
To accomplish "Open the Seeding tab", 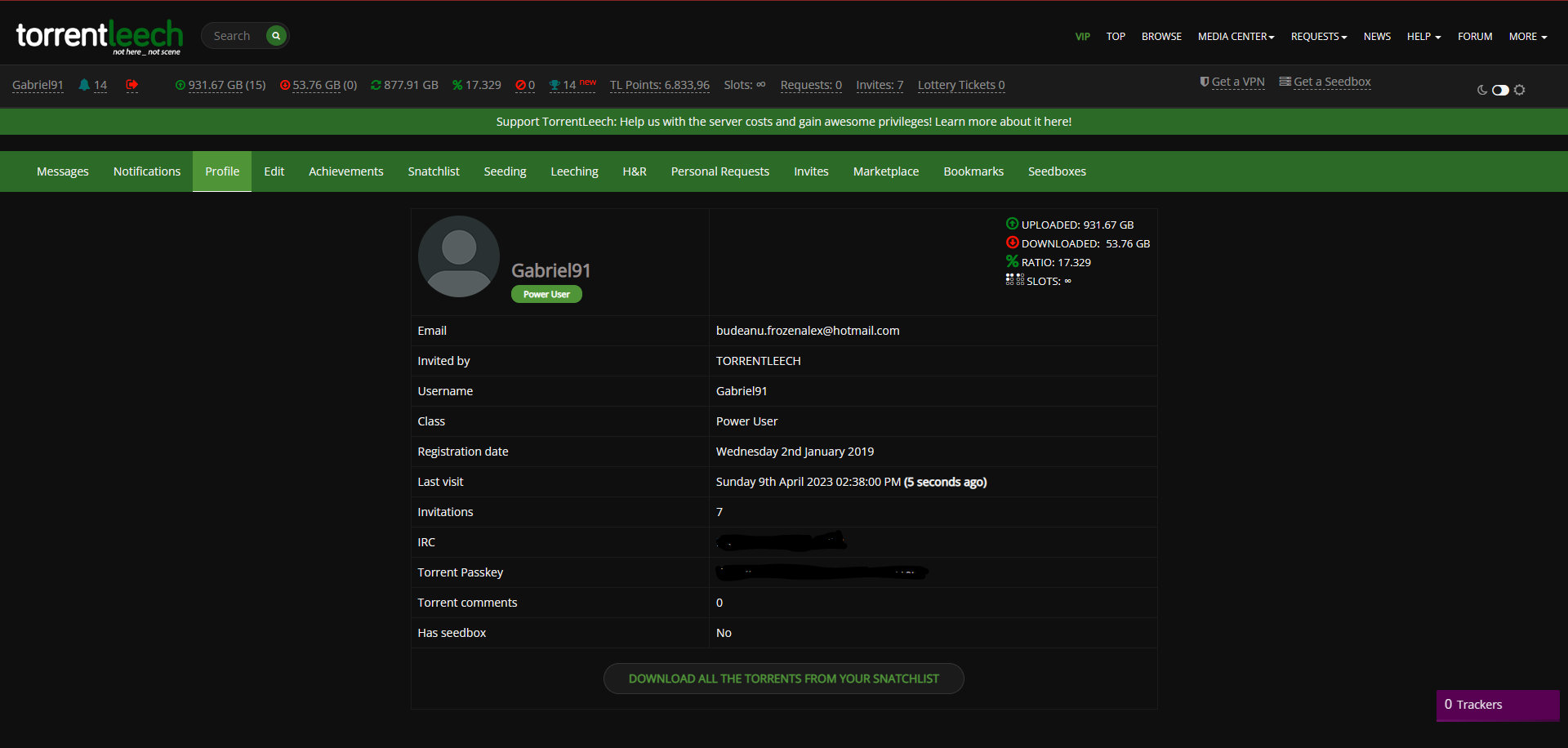I will [505, 171].
